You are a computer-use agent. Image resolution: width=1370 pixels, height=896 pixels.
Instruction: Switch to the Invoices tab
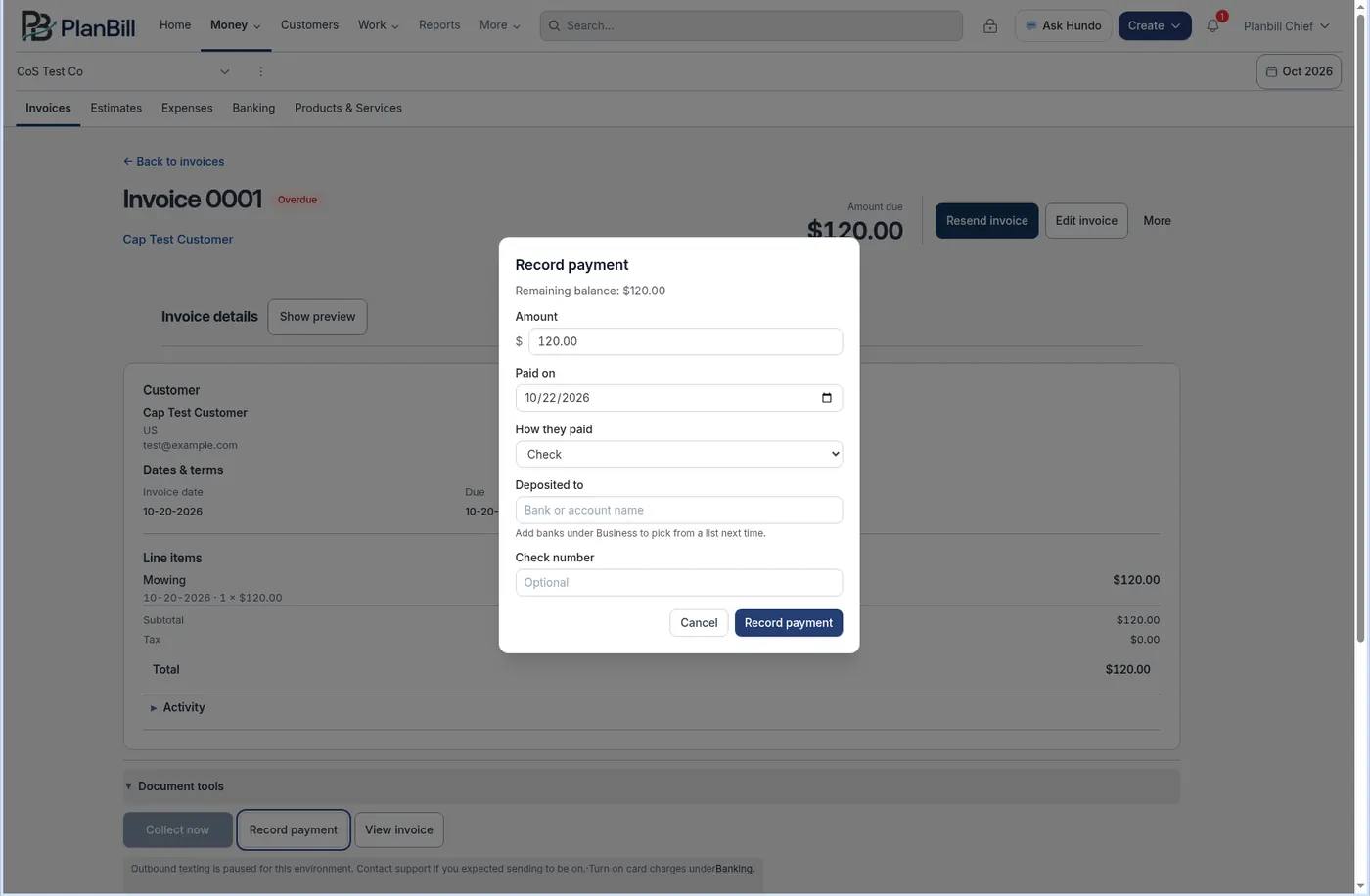click(48, 109)
